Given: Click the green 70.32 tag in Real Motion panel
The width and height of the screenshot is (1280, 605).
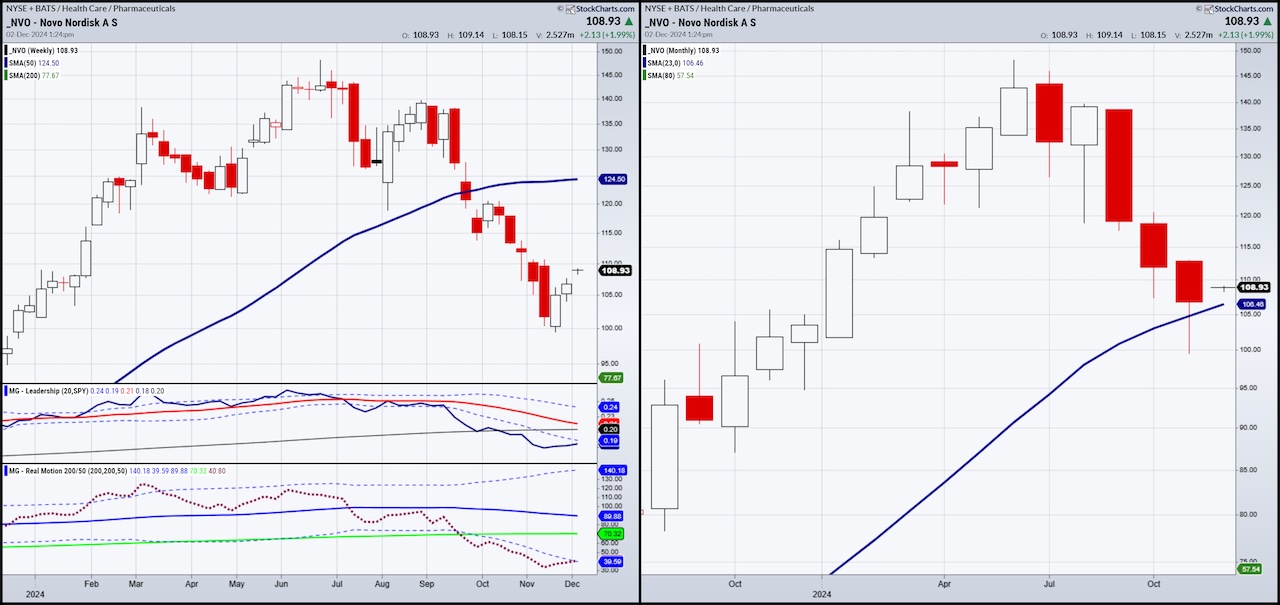Looking at the screenshot, I should click(613, 534).
